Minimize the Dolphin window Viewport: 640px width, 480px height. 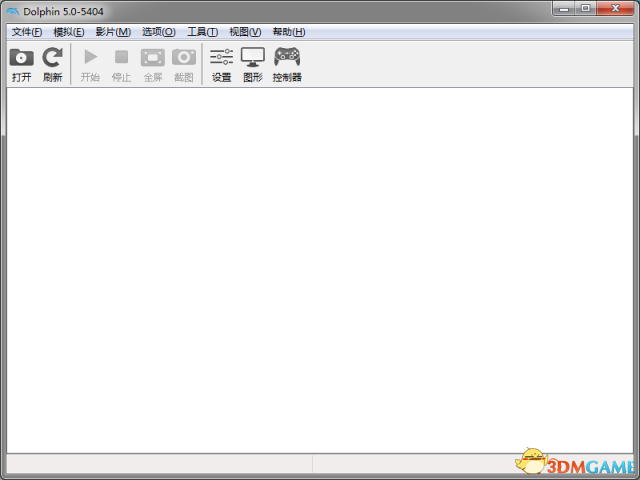pyautogui.click(x=564, y=8)
